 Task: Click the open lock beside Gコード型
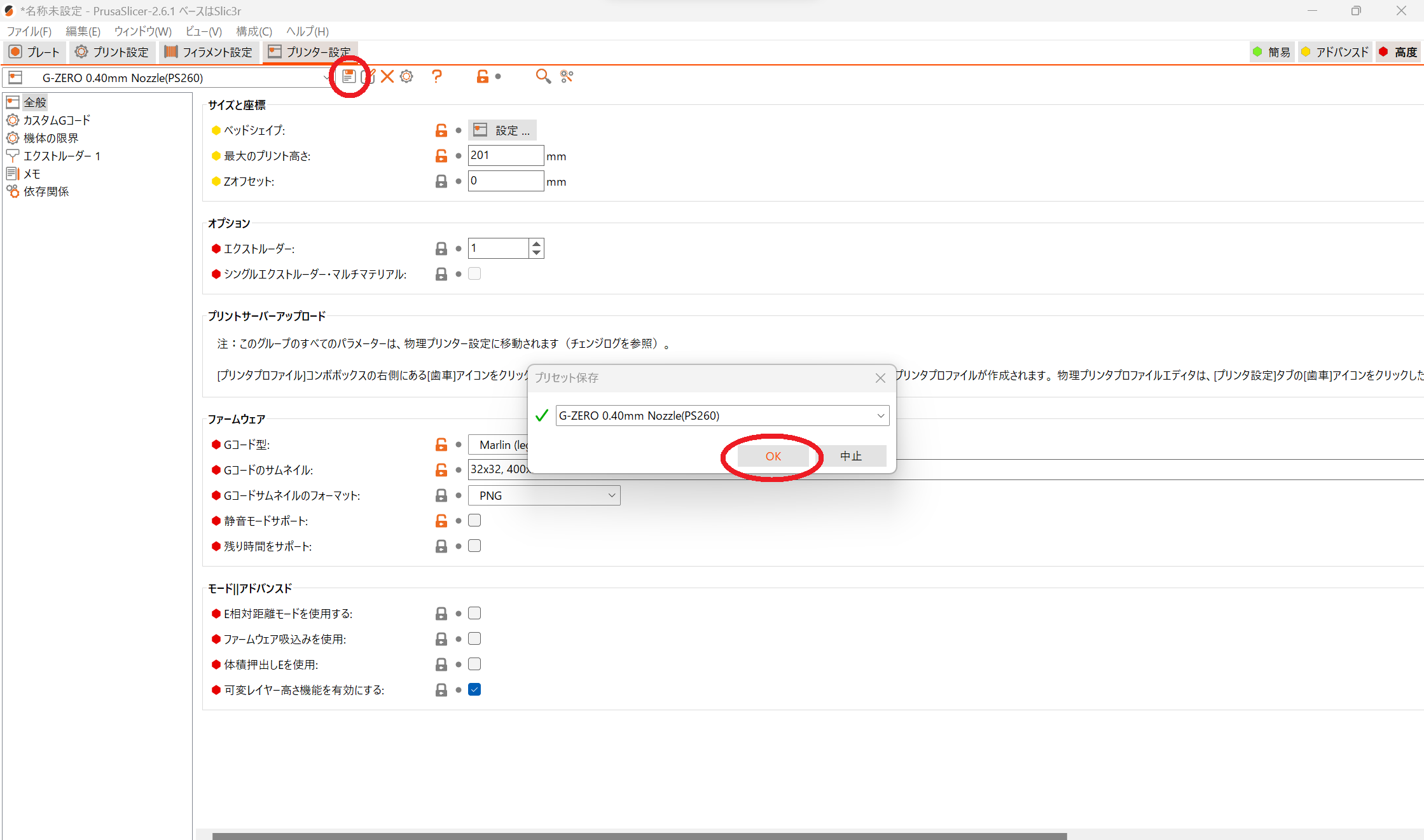pyautogui.click(x=441, y=444)
